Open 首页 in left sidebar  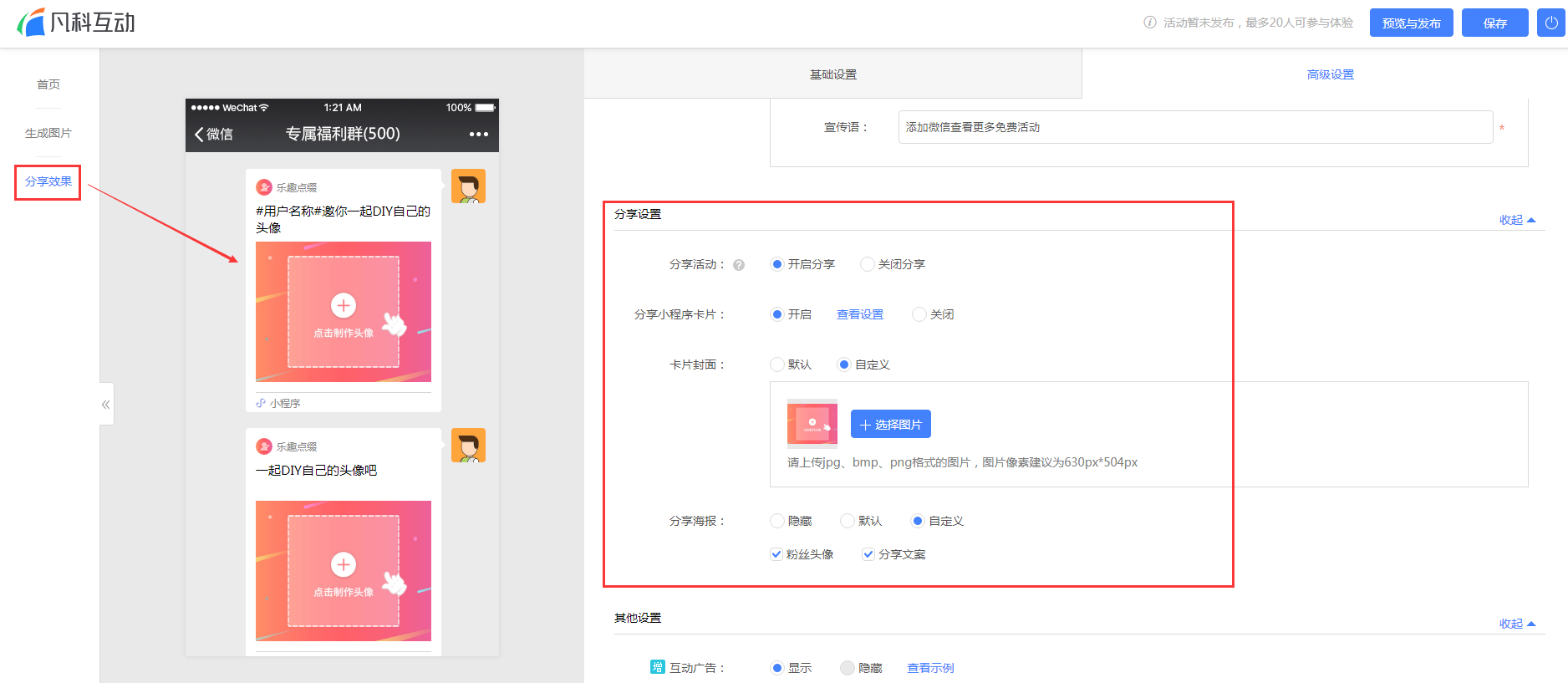click(x=48, y=84)
